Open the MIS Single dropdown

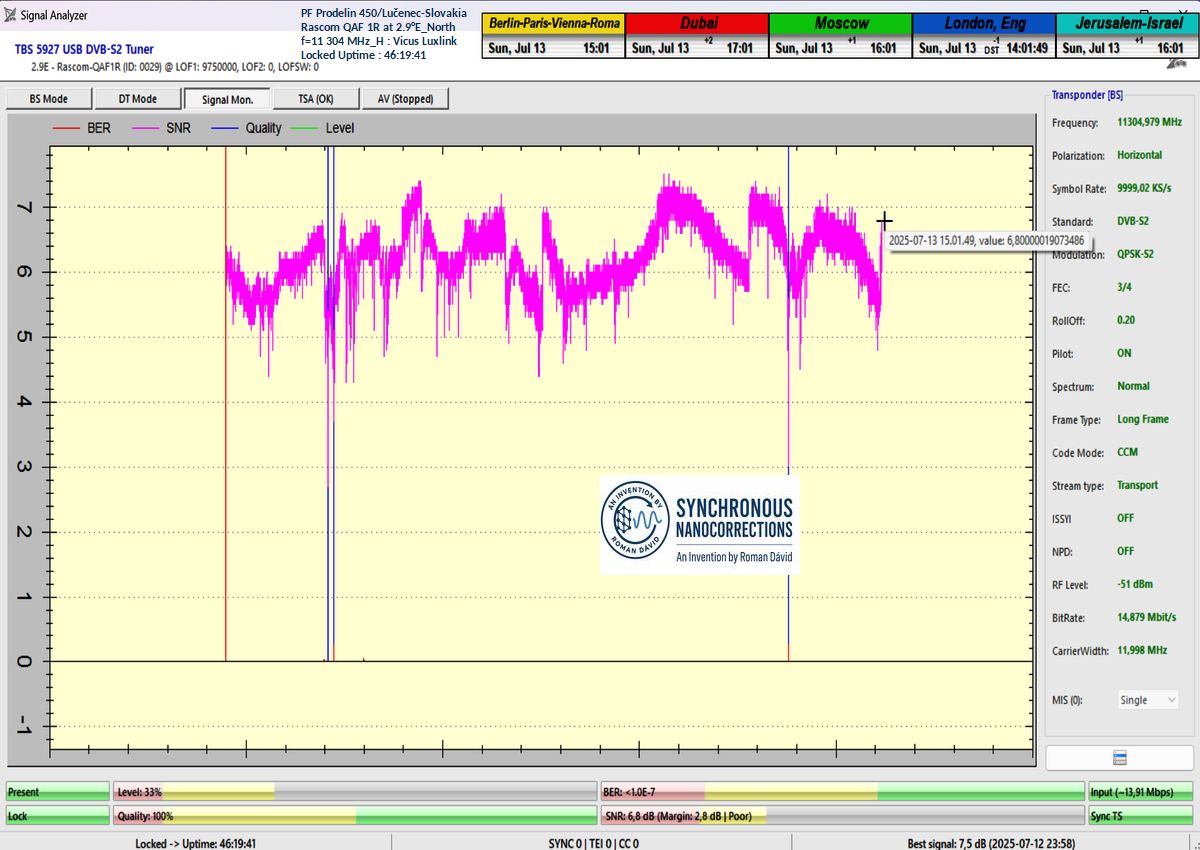coord(1145,700)
